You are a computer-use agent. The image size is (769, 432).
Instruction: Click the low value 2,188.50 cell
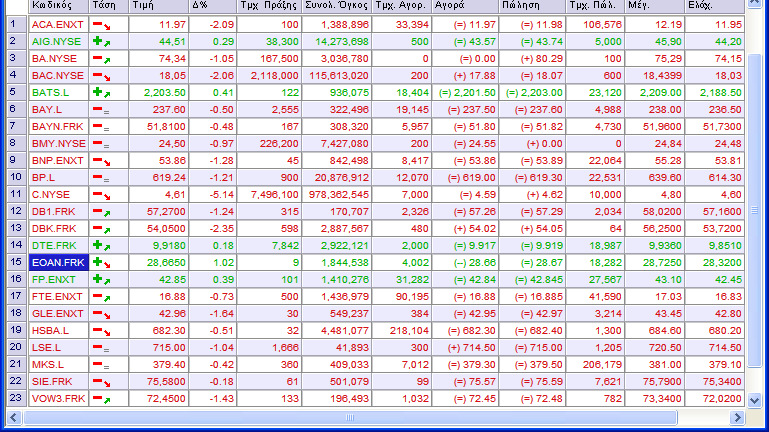click(x=715, y=93)
